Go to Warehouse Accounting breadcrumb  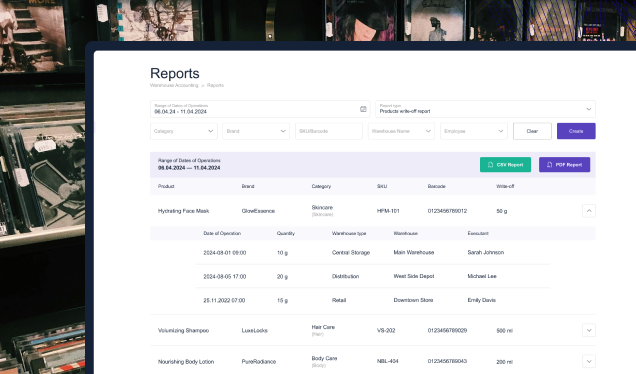174,85
